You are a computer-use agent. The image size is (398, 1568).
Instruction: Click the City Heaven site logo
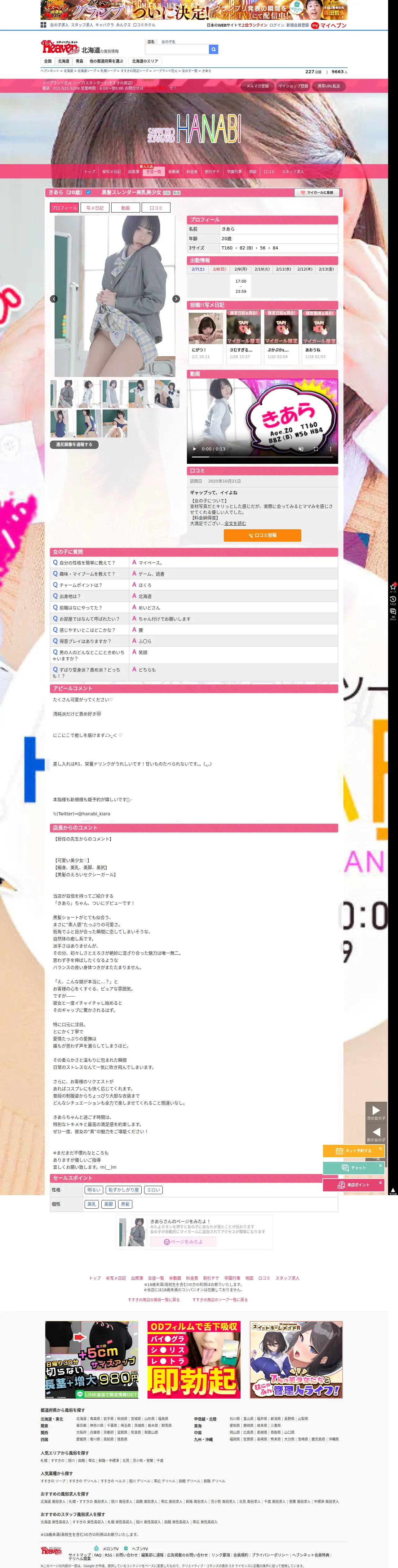tap(60, 47)
